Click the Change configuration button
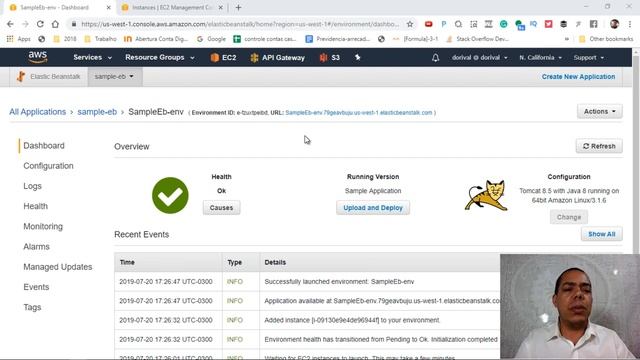 pyautogui.click(x=569, y=217)
